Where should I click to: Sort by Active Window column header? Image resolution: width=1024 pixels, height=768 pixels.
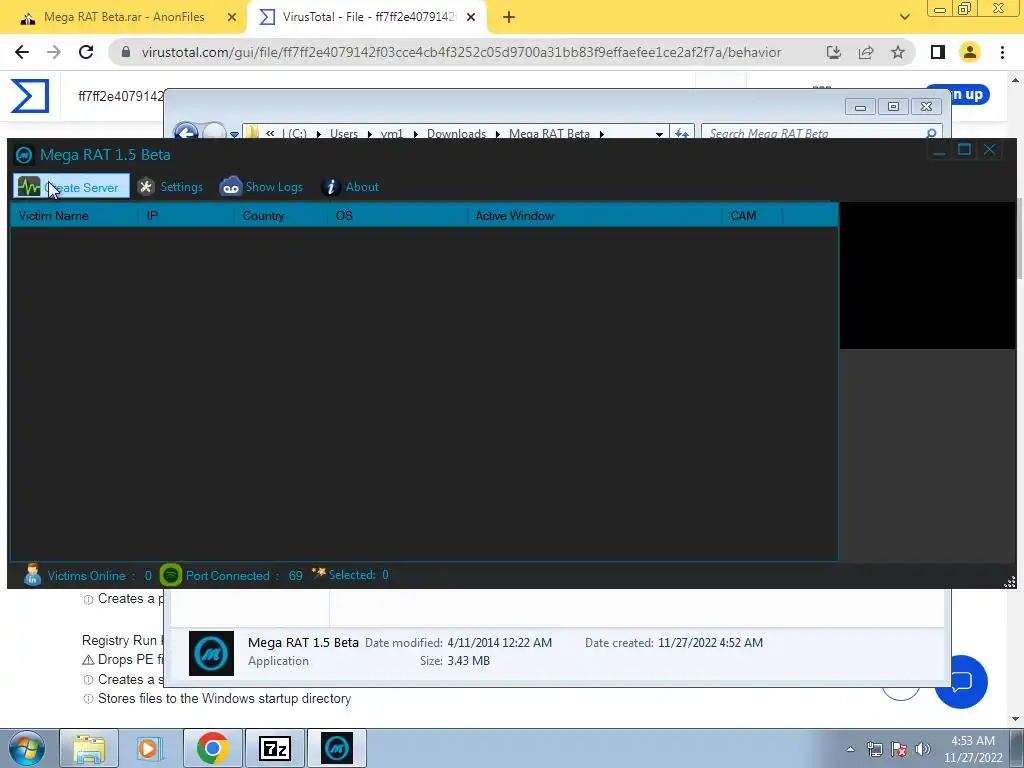(x=594, y=216)
